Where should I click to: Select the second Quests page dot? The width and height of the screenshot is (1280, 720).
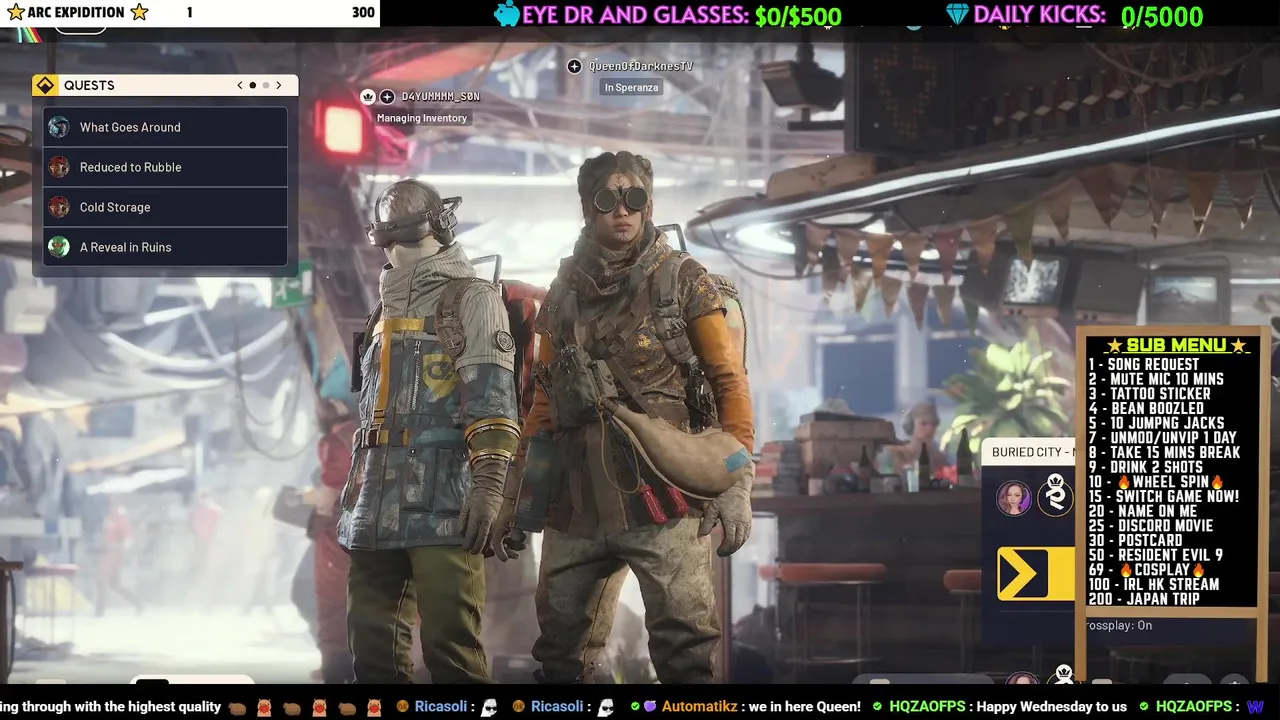click(266, 85)
